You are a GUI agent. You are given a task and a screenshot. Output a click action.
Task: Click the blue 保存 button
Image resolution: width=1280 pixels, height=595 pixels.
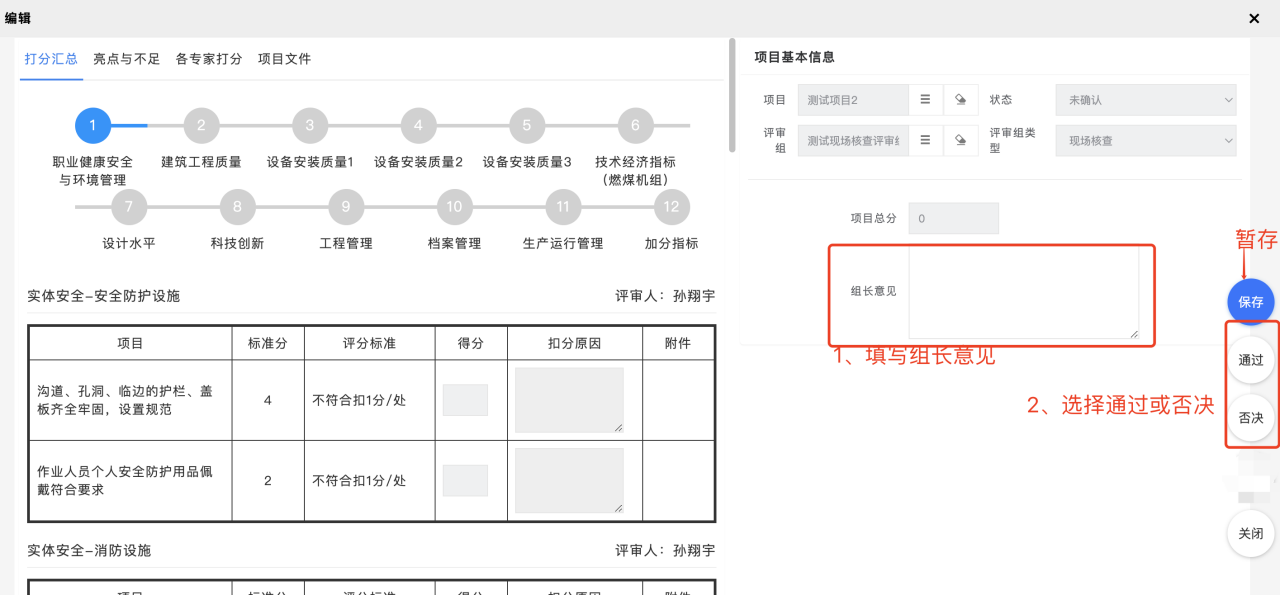(1251, 302)
